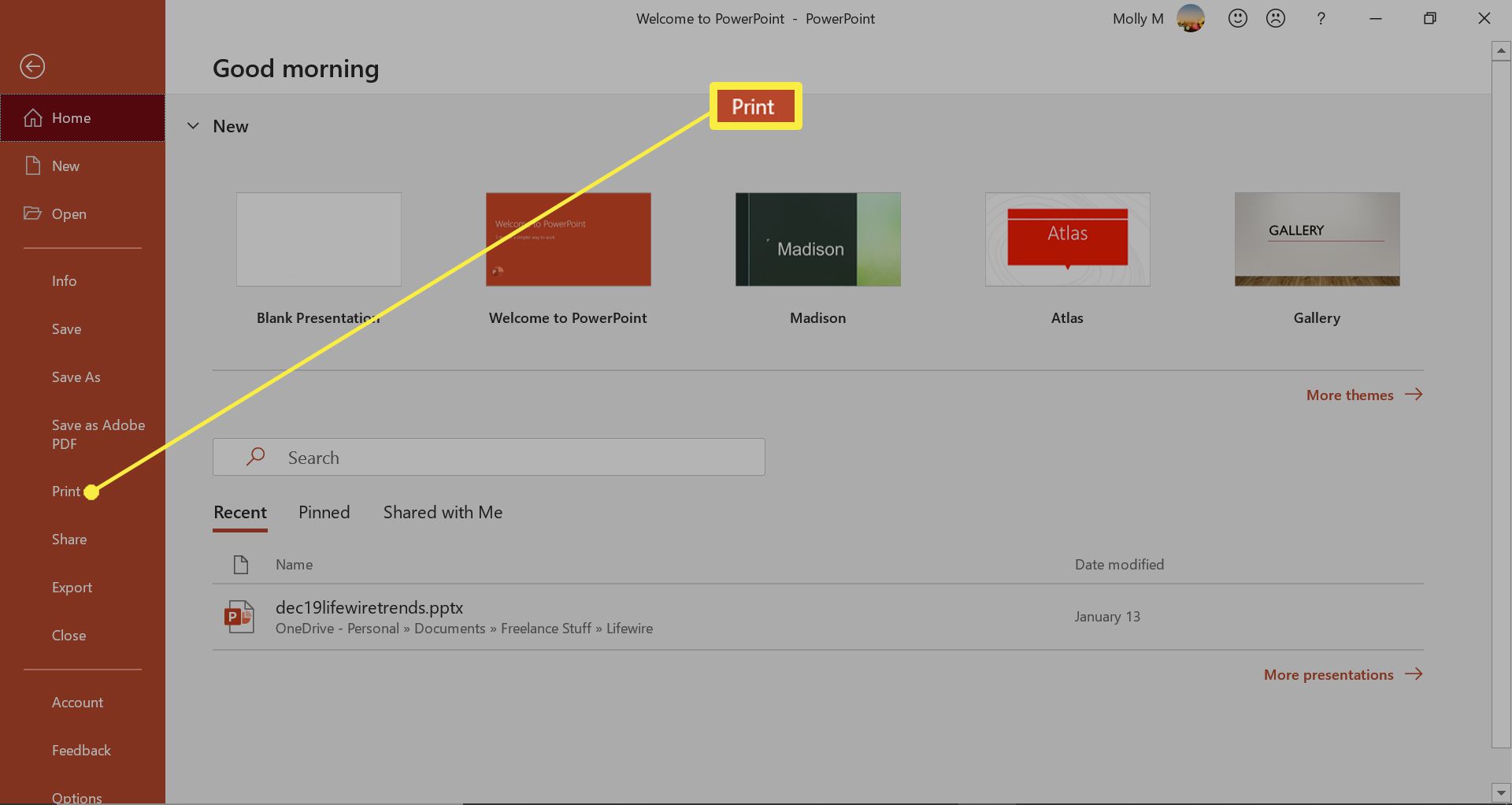Select the Welcome to PowerPoint template thumbnail
The width and height of the screenshot is (1512, 805).
click(568, 239)
